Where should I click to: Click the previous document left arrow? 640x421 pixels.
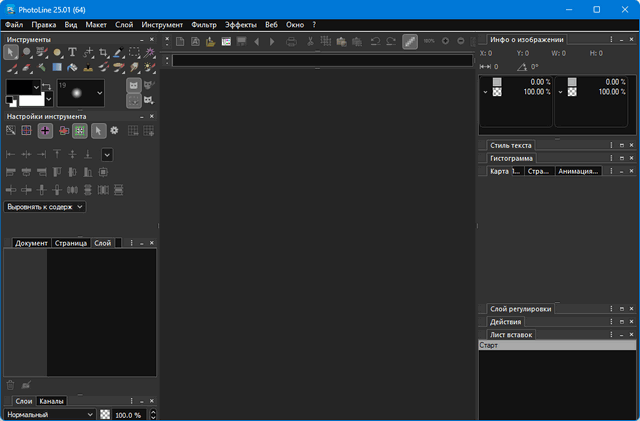pyautogui.click(x=257, y=42)
